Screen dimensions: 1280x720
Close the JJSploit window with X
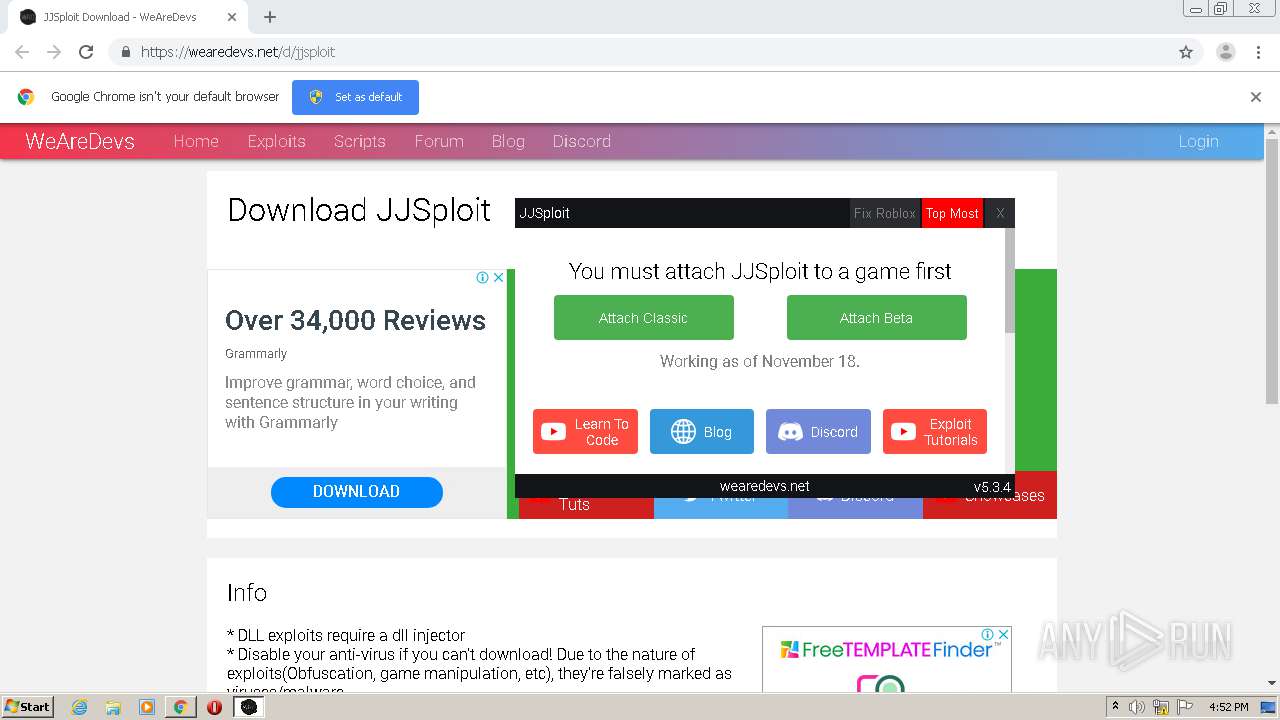1000,213
